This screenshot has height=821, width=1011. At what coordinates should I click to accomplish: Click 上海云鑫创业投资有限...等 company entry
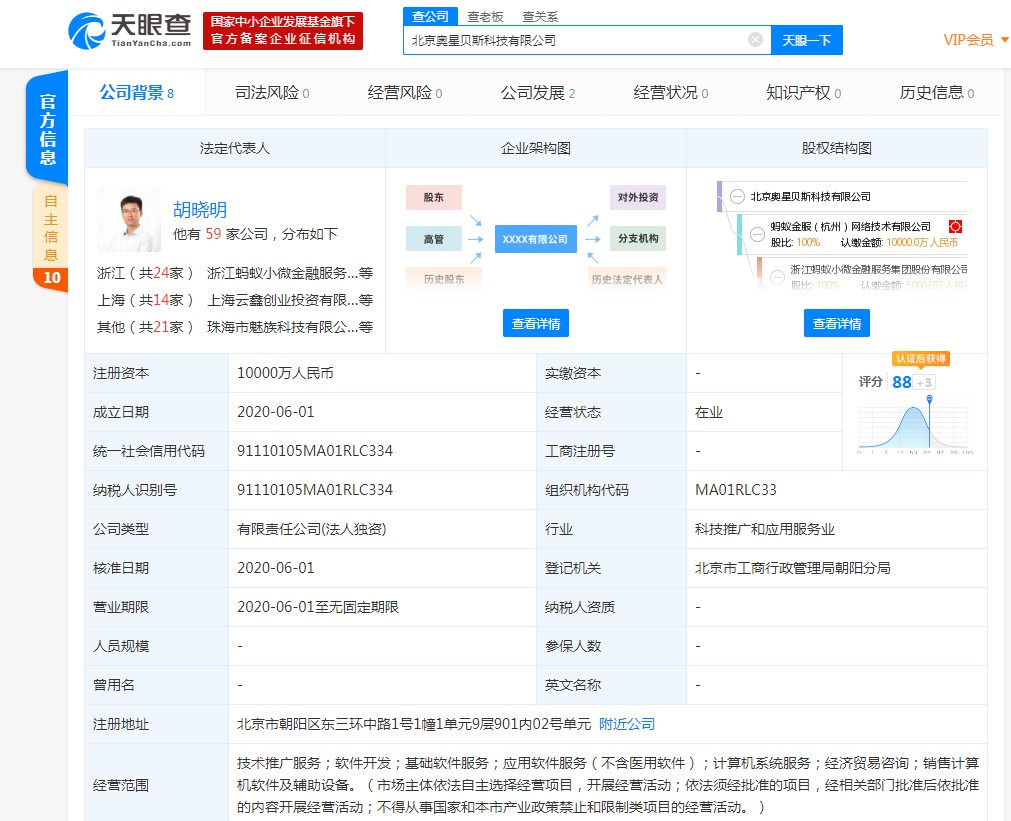290,301
